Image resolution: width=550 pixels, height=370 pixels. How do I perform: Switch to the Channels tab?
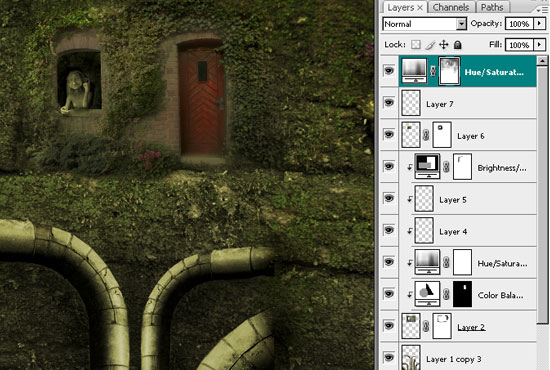click(x=450, y=7)
